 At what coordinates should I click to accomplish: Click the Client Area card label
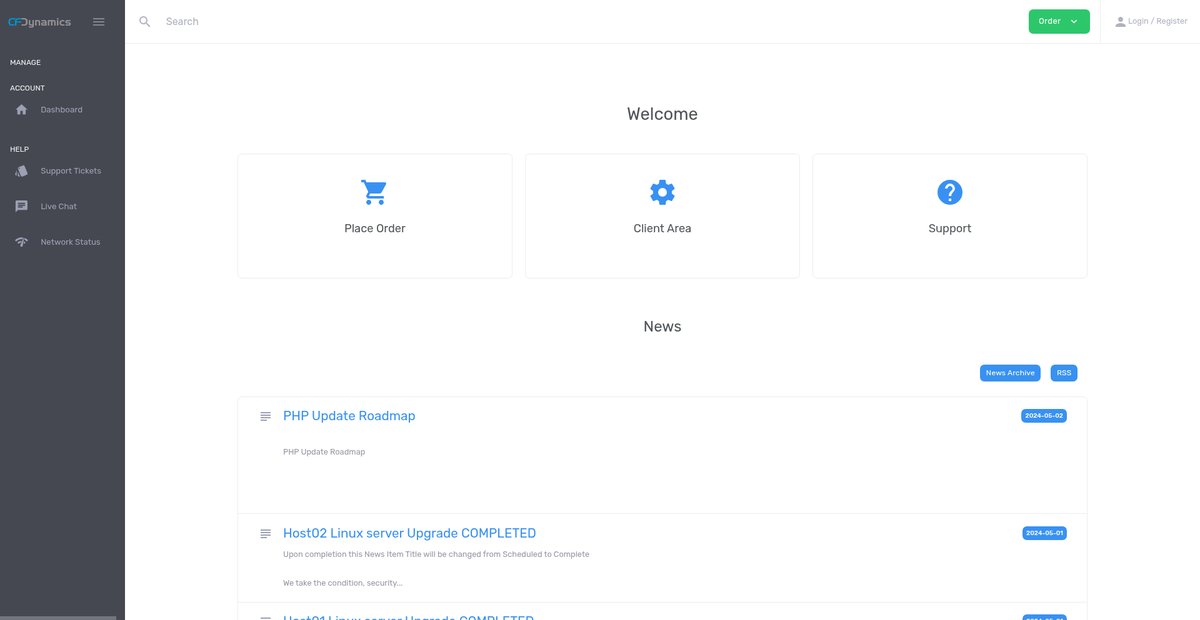coord(662,229)
